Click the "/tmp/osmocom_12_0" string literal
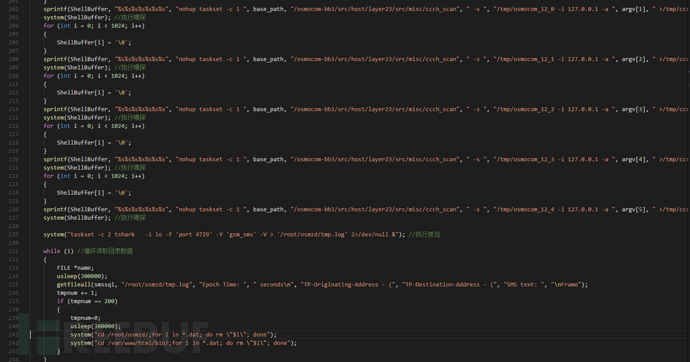 [555, 9]
